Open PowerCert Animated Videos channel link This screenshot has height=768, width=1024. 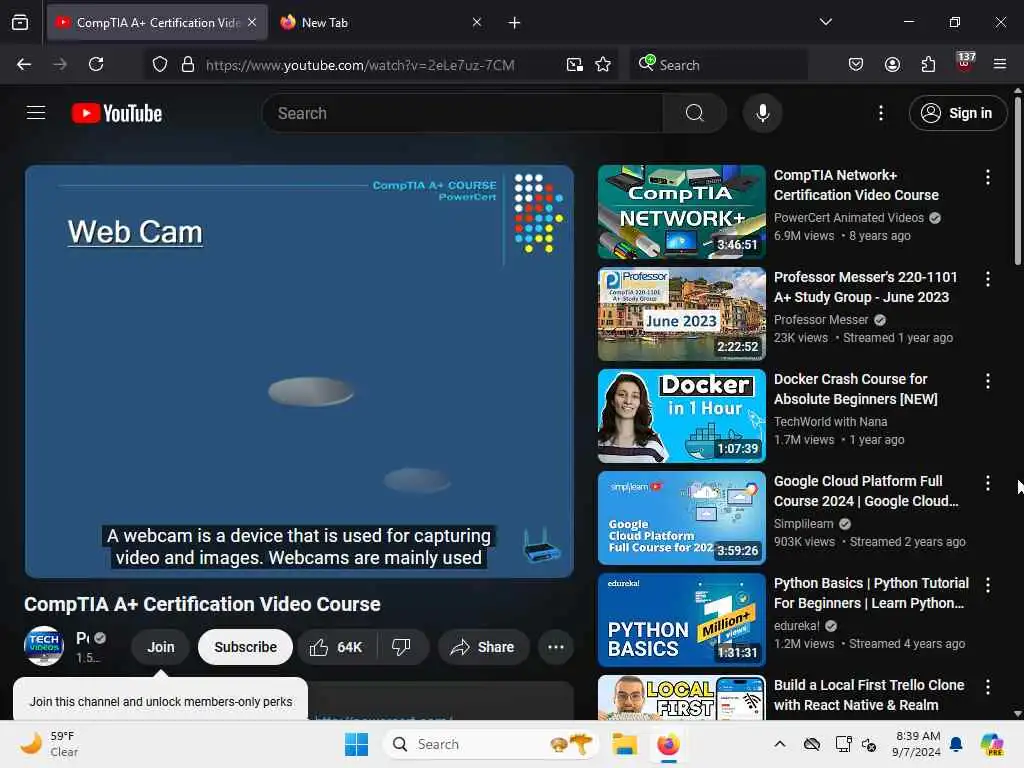848,217
